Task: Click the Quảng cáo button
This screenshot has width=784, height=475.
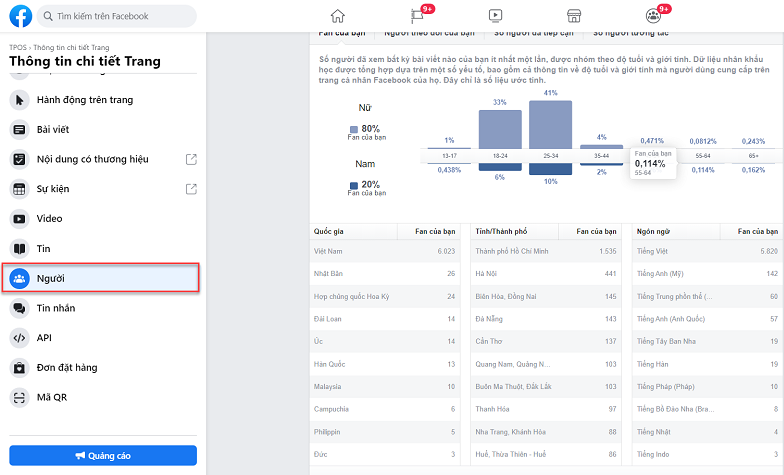Action: tap(103, 455)
